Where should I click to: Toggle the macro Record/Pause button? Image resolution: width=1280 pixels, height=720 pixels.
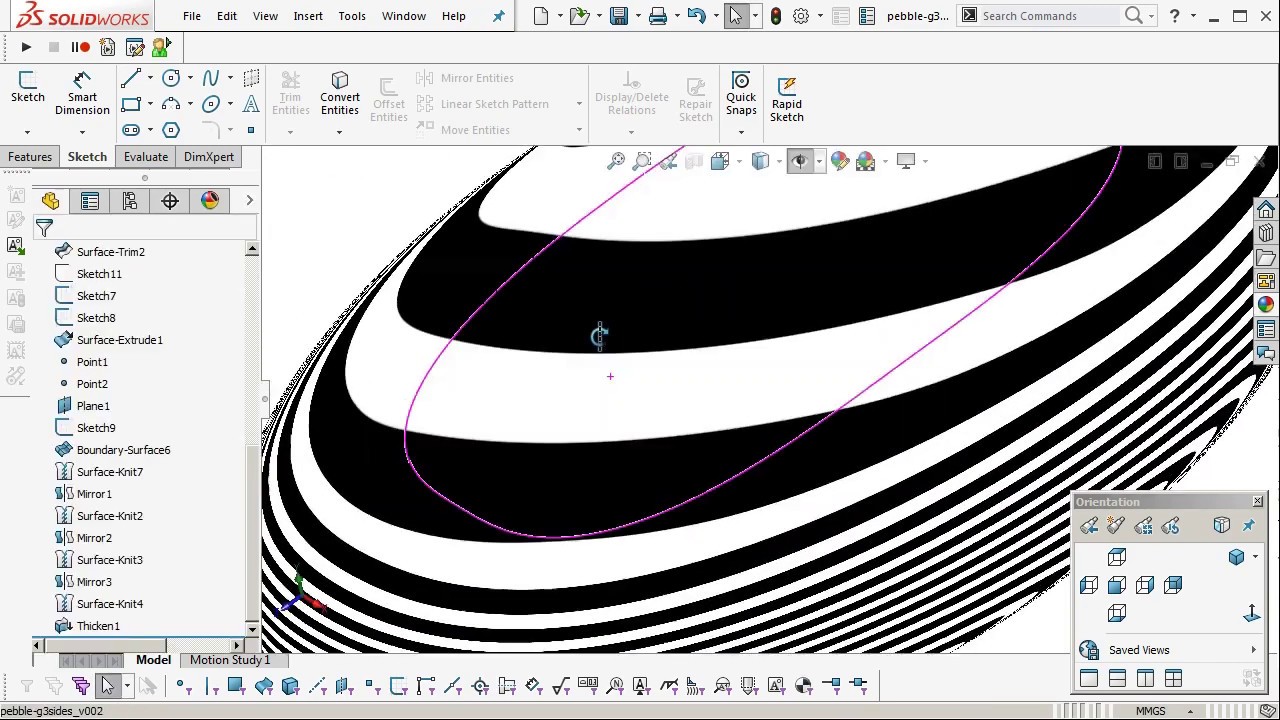point(80,47)
